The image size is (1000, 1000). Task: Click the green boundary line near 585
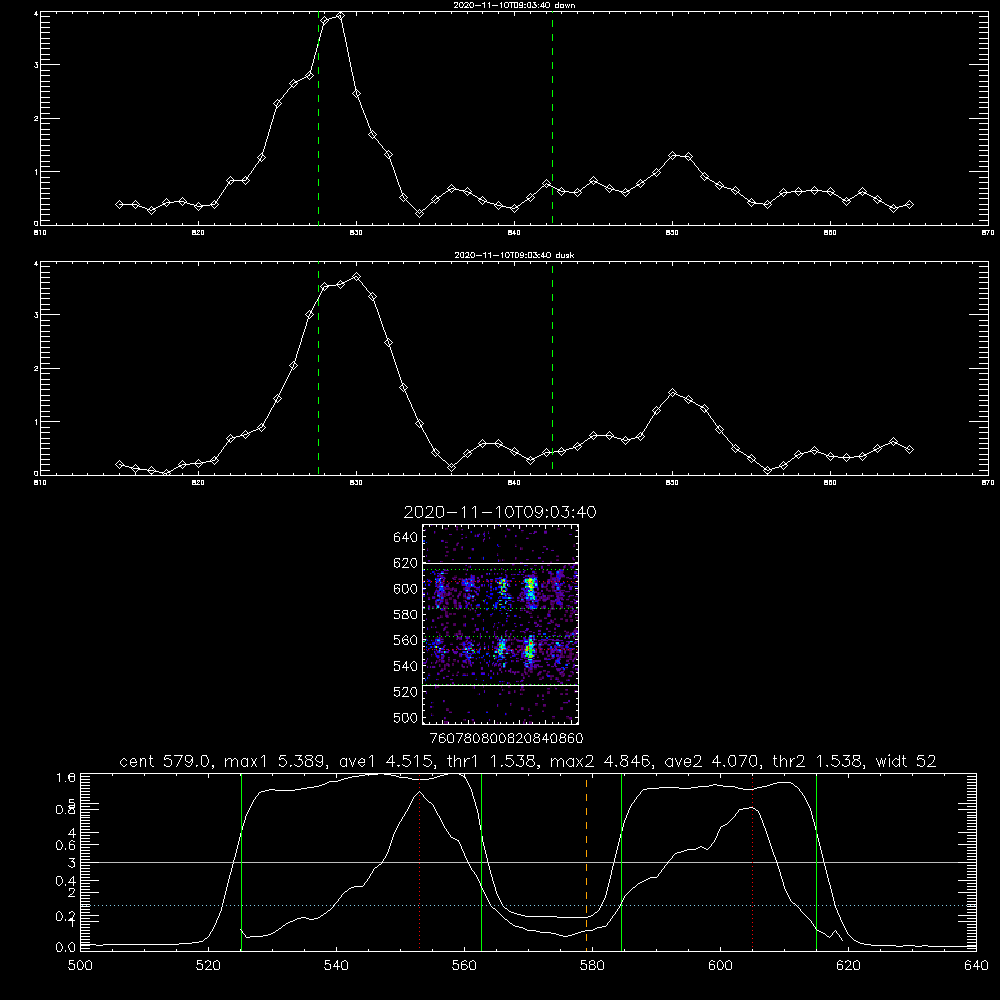click(621, 862)
